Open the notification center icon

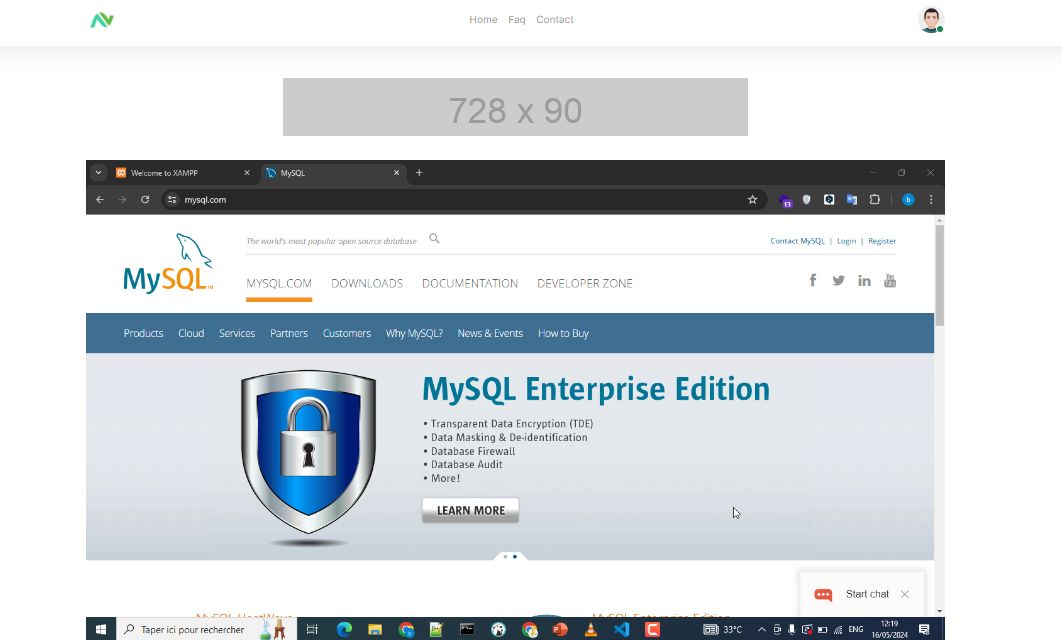click(924, 629)
